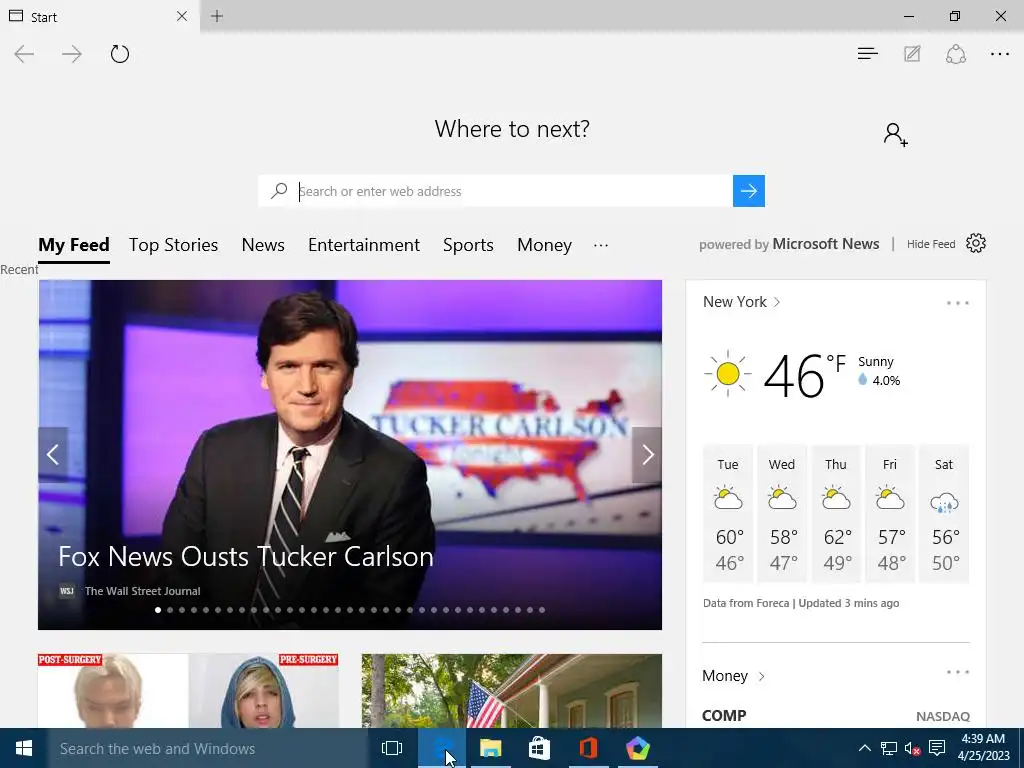
Task: Open the taskbar clock showing 4:39 AM
Action: 983,748
